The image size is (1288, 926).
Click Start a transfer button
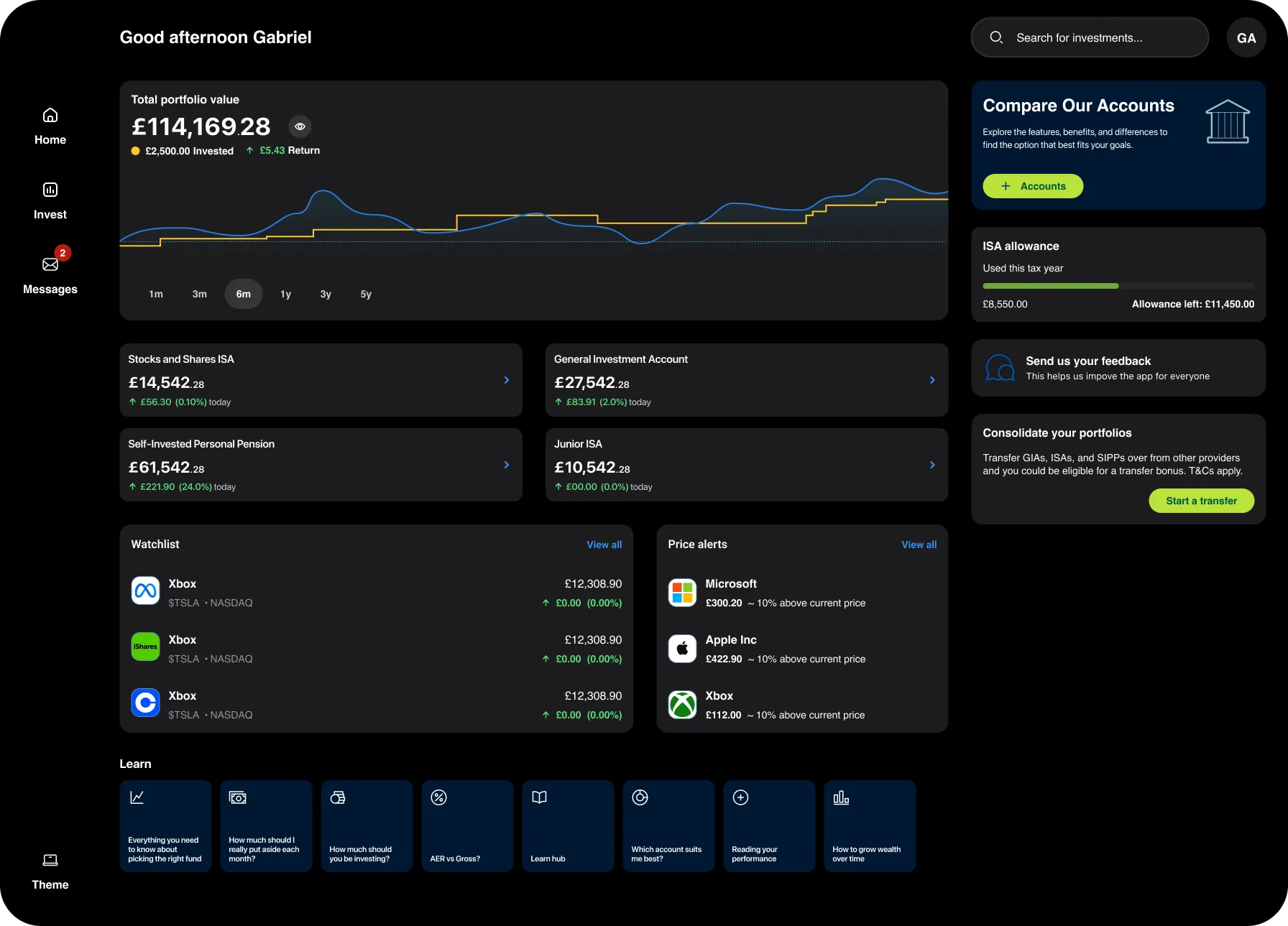coord(1201,501)
